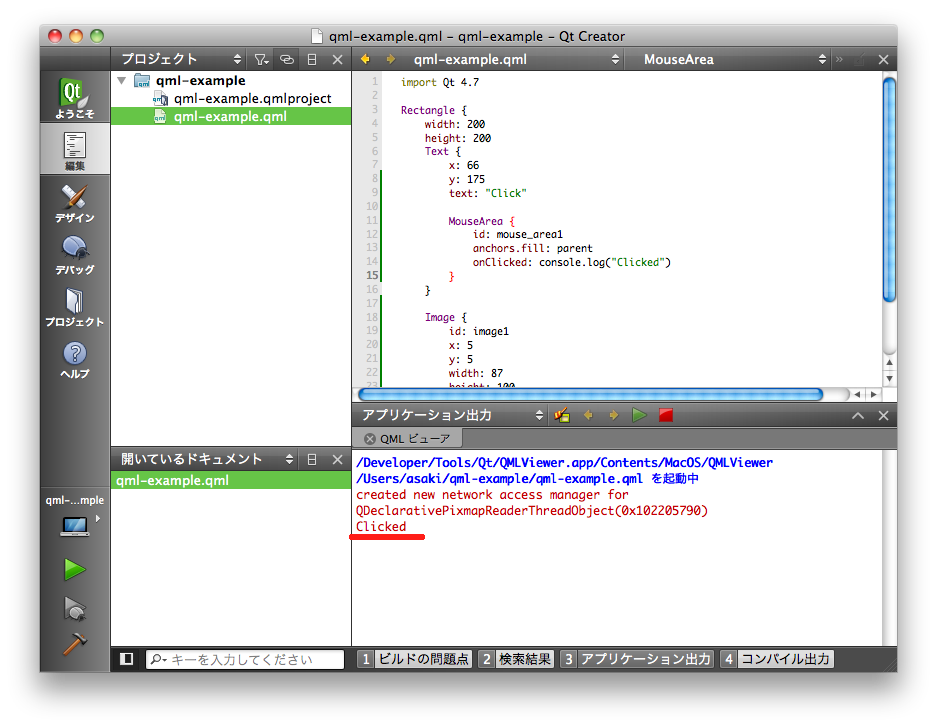Click the green Run button in left sidebar
Viewport: 937px width, 727px height.
pyautogui.click(x=74, y=570)
